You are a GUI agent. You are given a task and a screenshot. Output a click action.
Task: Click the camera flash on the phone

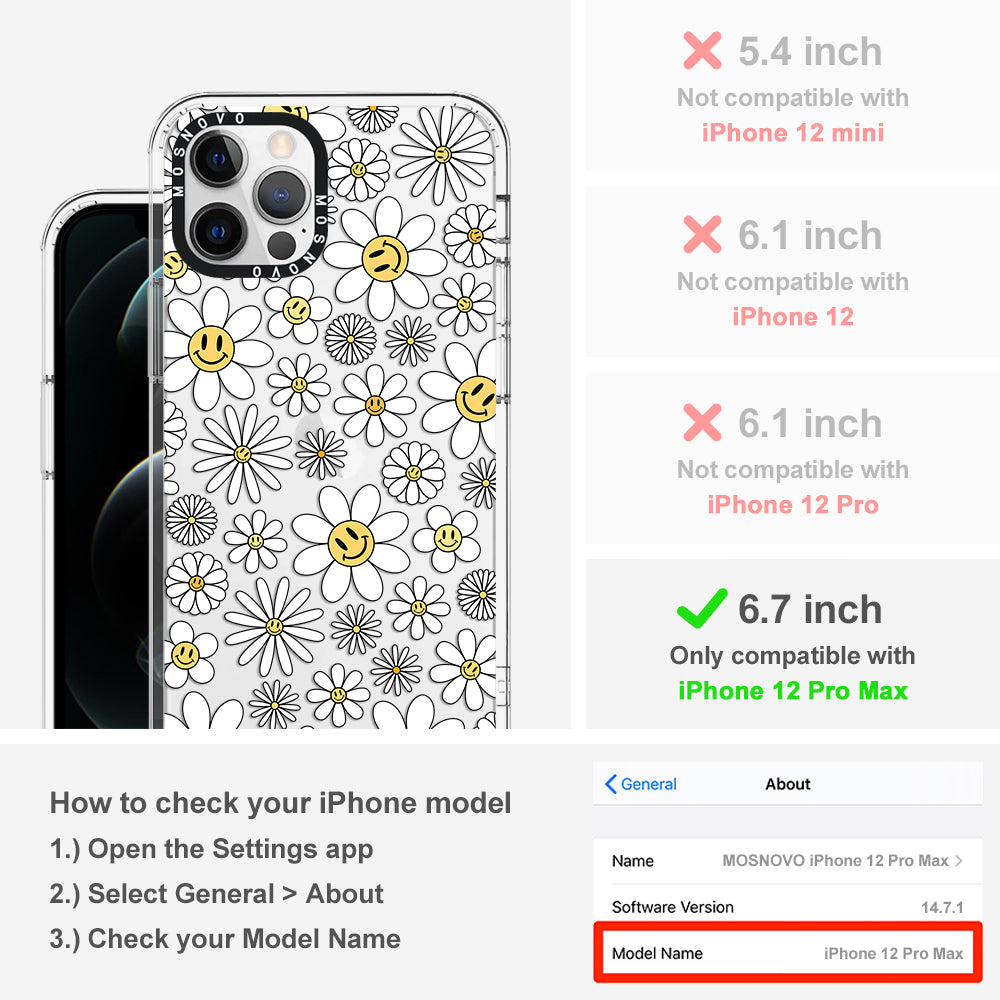[281, 145]
